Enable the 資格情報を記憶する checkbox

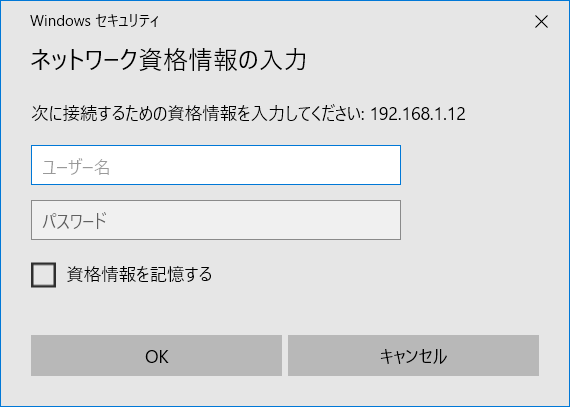pos(43,275)
